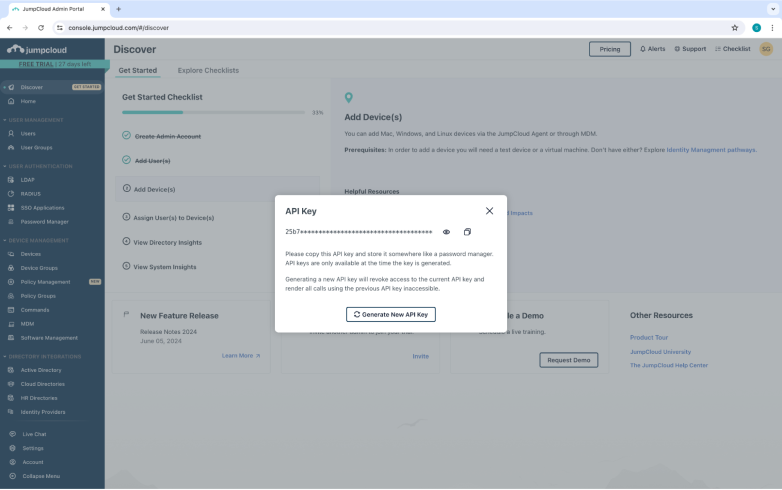Open the Checklist from the header
The width and height of the screenshot is (782, 490).
[732, 49]
